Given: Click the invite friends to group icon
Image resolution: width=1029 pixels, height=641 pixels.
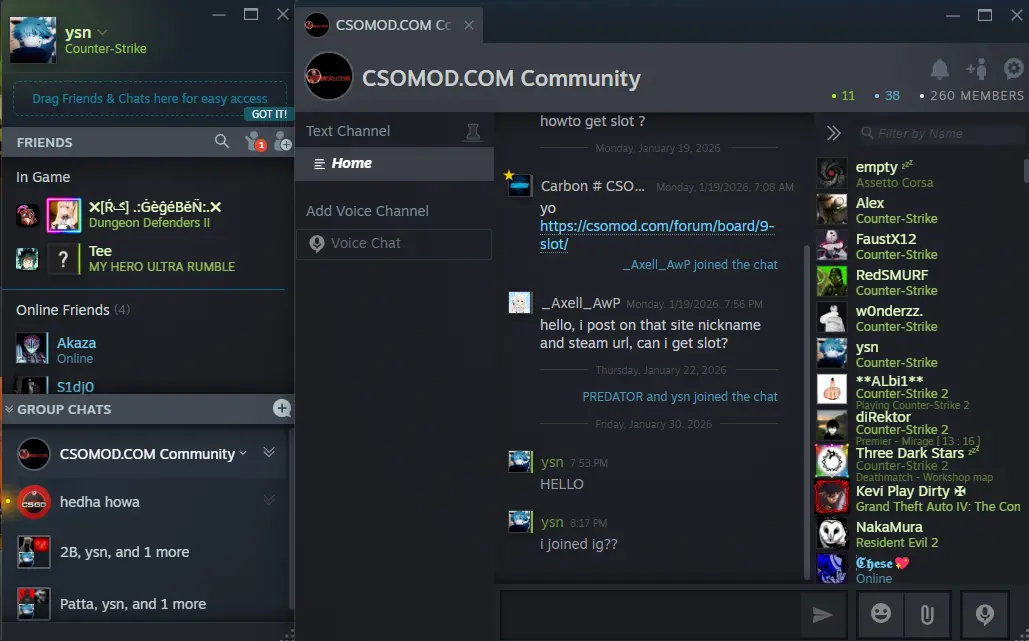Looking at the screenshot, I should click(976, 68).
